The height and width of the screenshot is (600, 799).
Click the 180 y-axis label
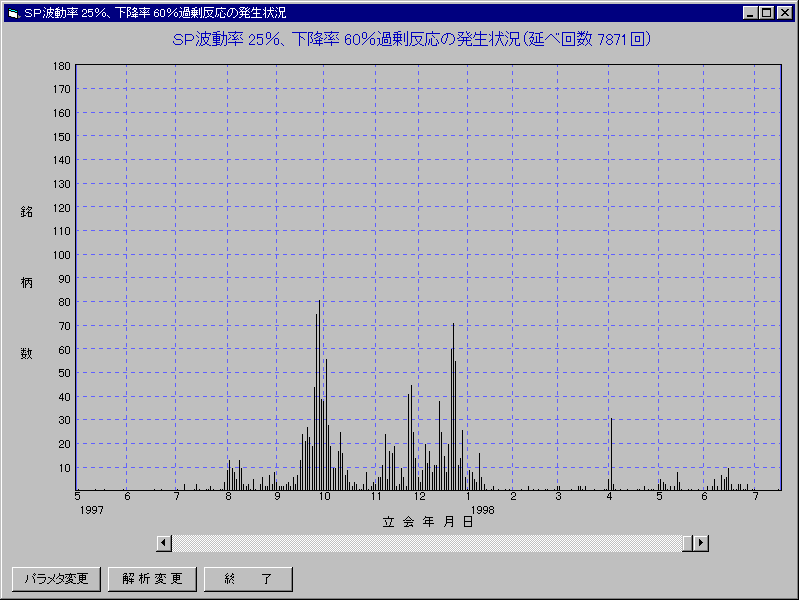61,66
